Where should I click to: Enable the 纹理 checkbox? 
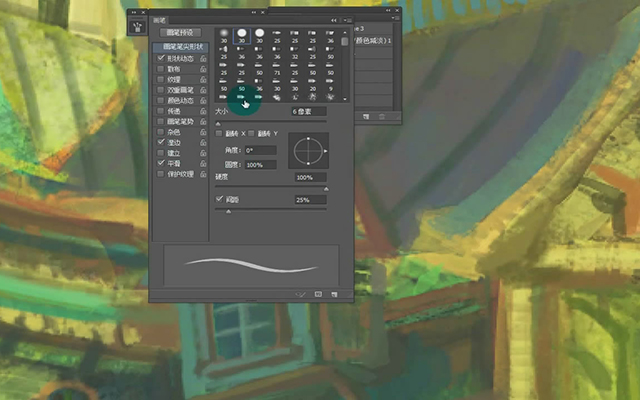coord(161,79)
